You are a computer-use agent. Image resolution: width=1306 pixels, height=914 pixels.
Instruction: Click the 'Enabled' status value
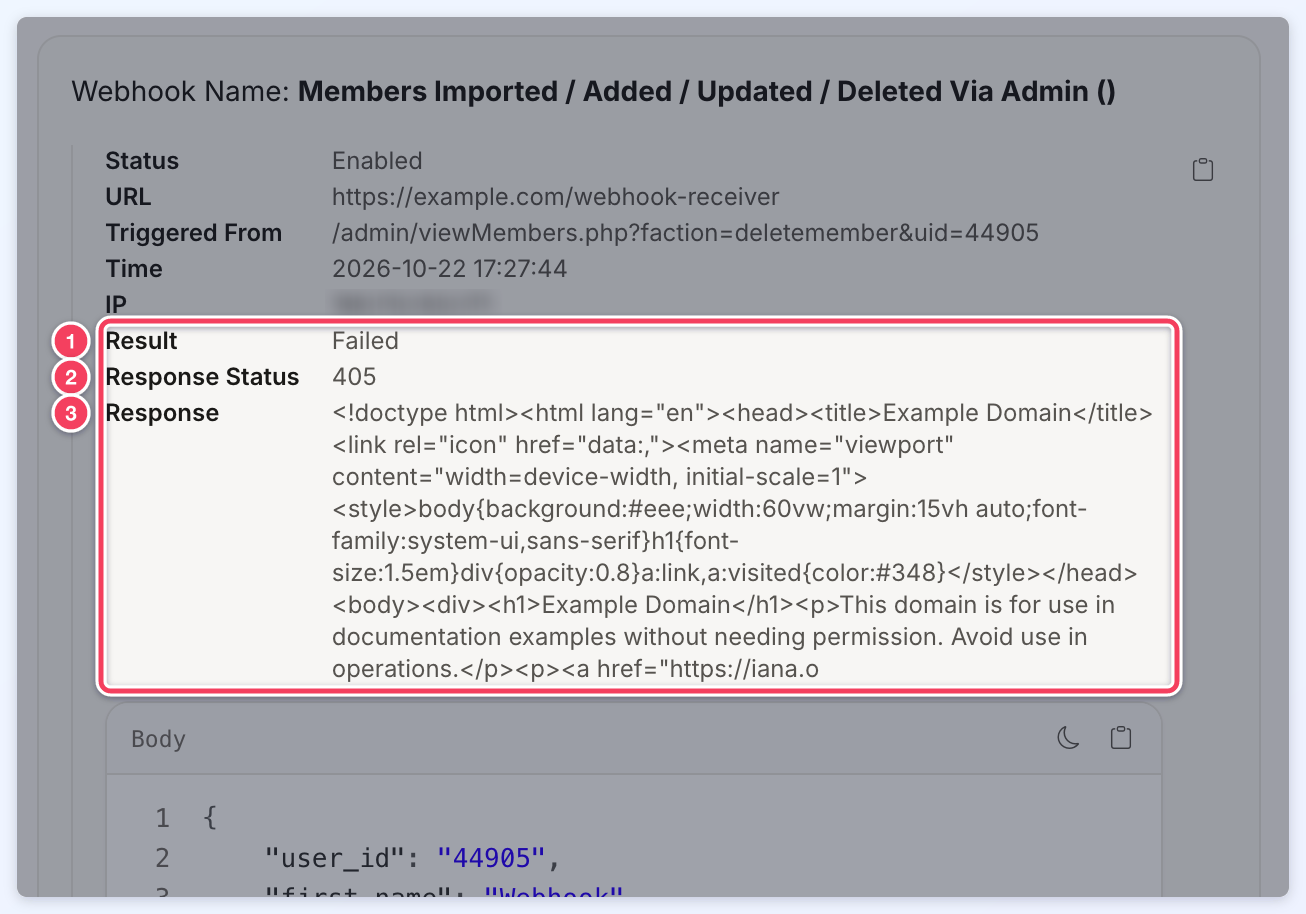[377, 161]
